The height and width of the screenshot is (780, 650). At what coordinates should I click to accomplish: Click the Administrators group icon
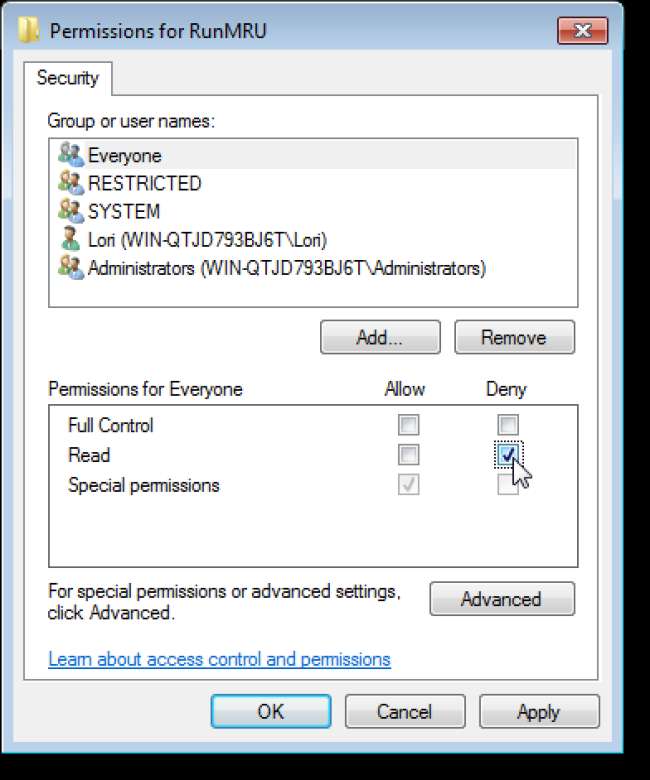click(x=70, y=267)
